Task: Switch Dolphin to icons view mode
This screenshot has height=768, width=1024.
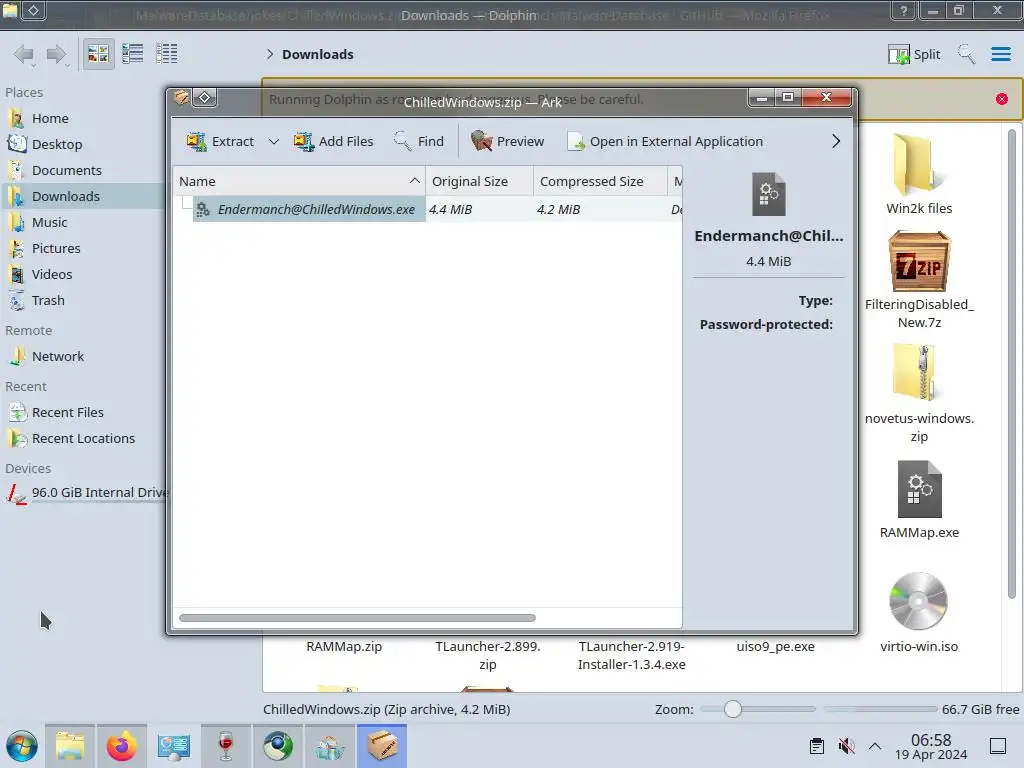Action: [98, 54]
